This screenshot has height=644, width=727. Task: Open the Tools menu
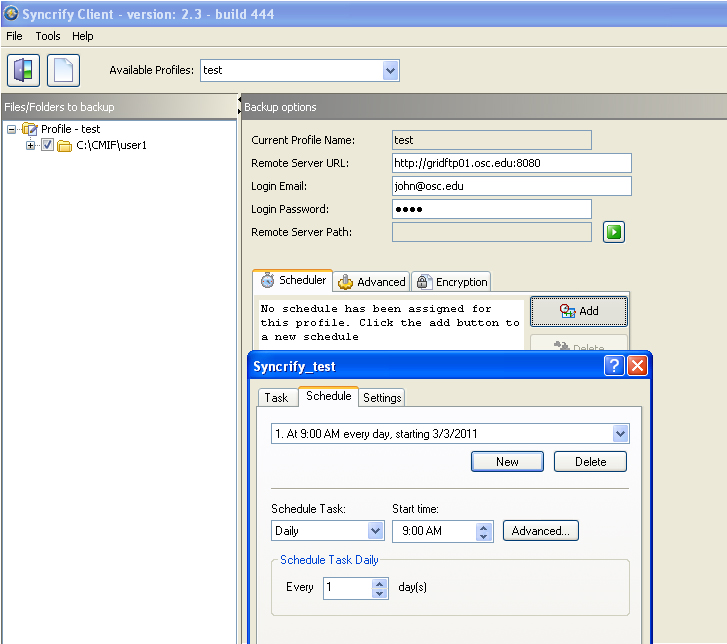click(x=48, y=36)
